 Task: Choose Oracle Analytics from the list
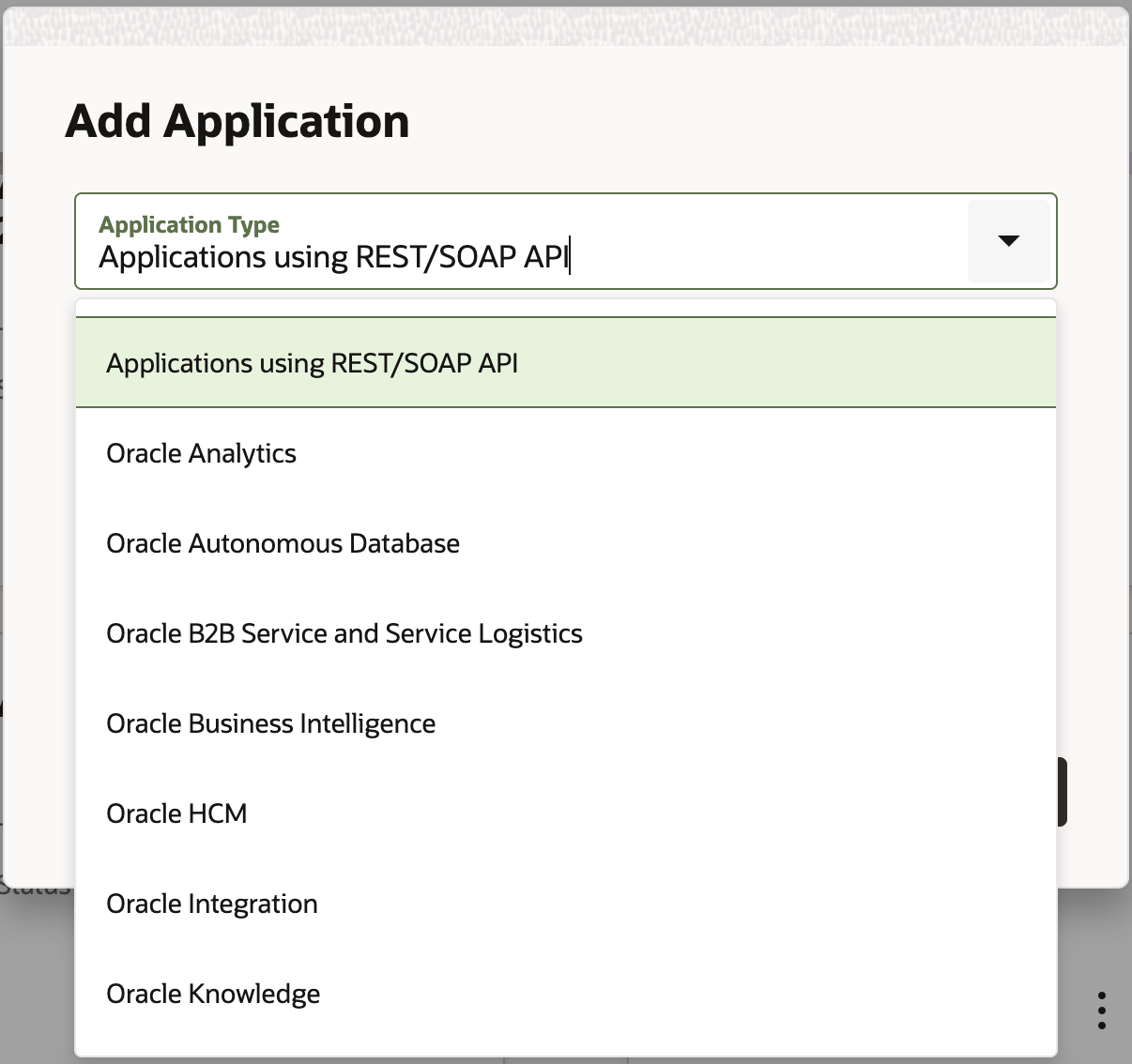pyautogui.click(x=201, y=453)
